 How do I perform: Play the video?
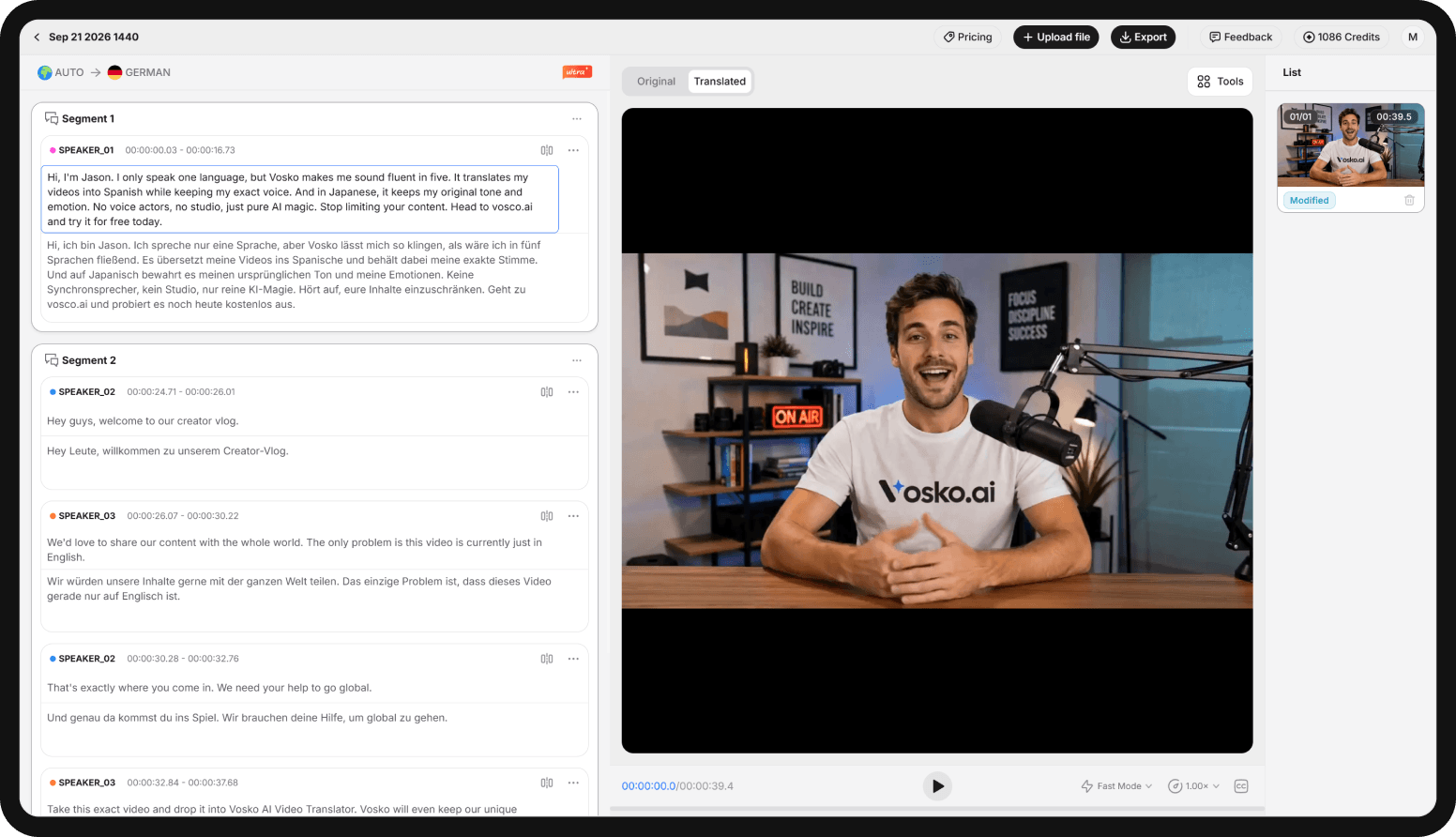(x=937, y=786)
